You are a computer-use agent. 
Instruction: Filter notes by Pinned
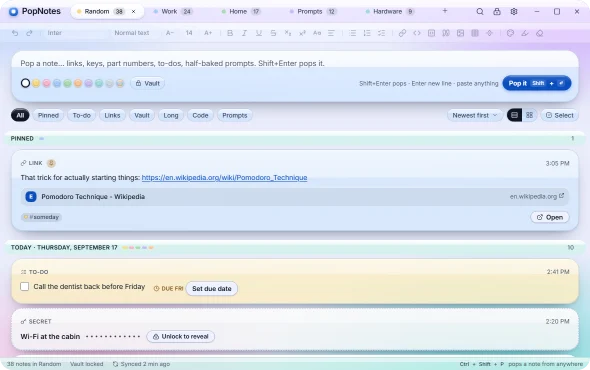[48, 115]
